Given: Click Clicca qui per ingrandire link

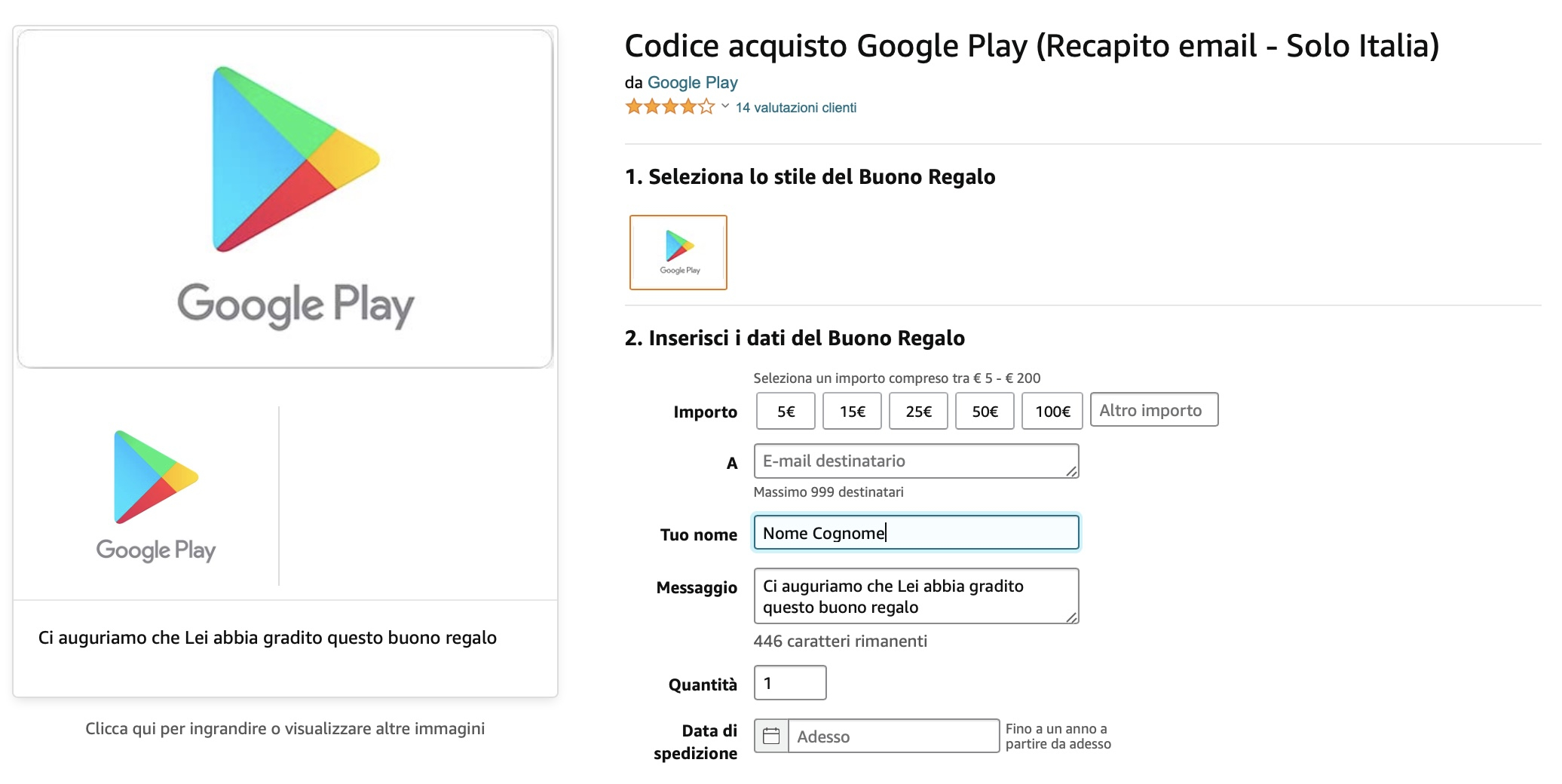Looking at the screenshot, I should (285, 728).
